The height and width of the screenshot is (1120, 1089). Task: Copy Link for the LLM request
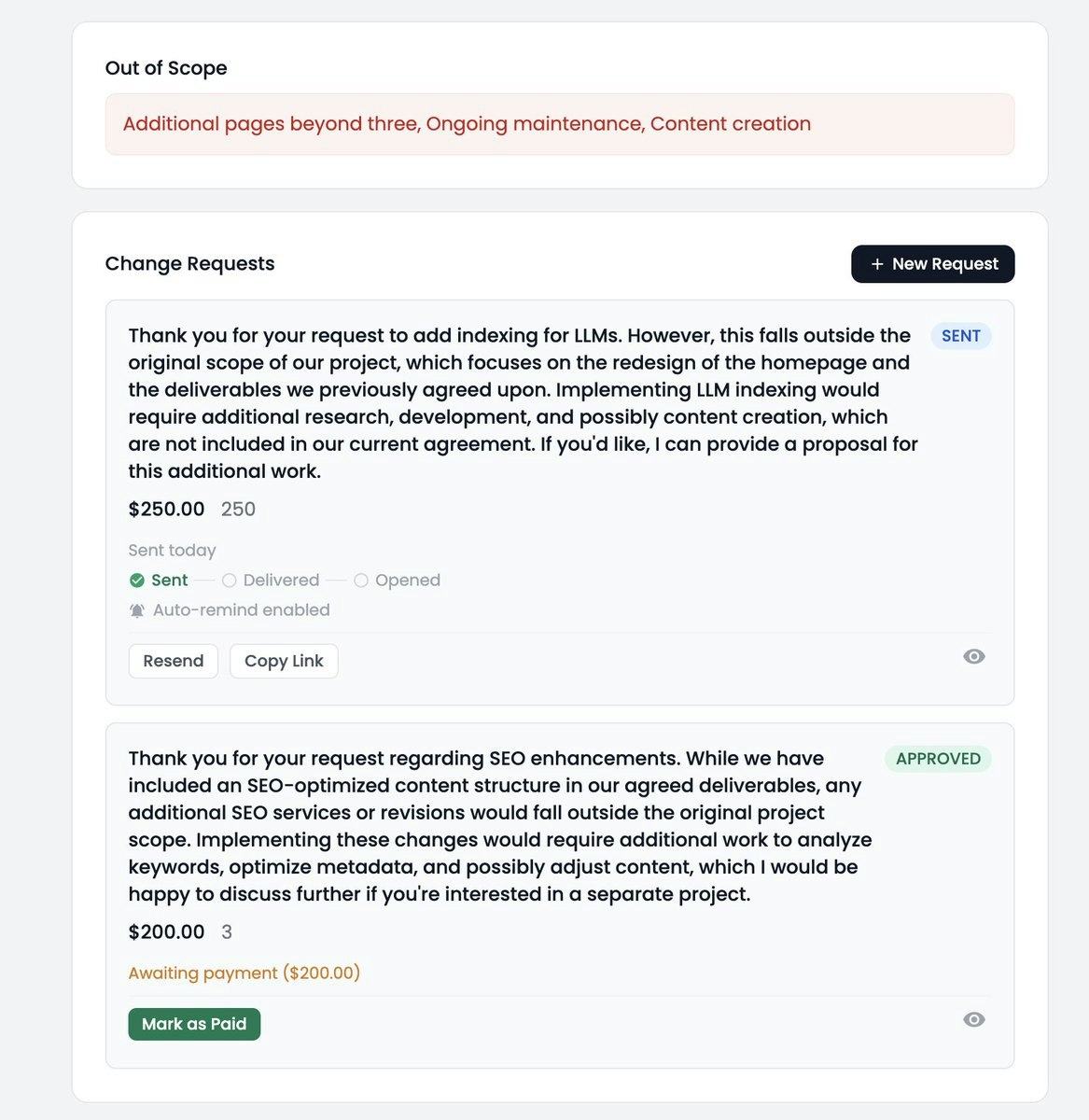(284, 661)
